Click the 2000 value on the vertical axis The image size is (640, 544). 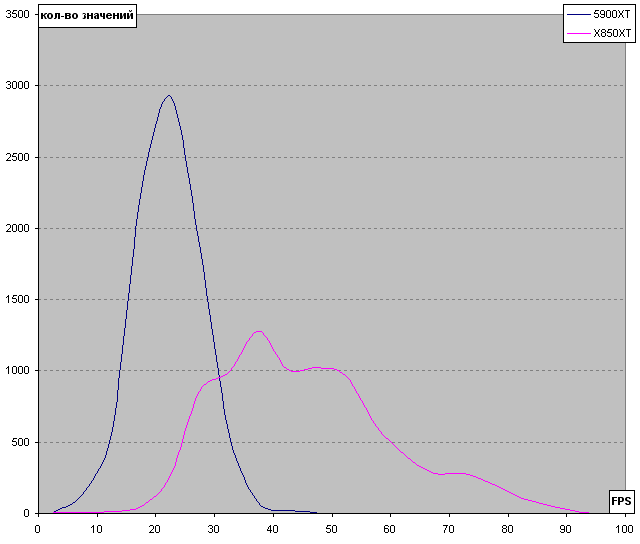pos(18,228)
